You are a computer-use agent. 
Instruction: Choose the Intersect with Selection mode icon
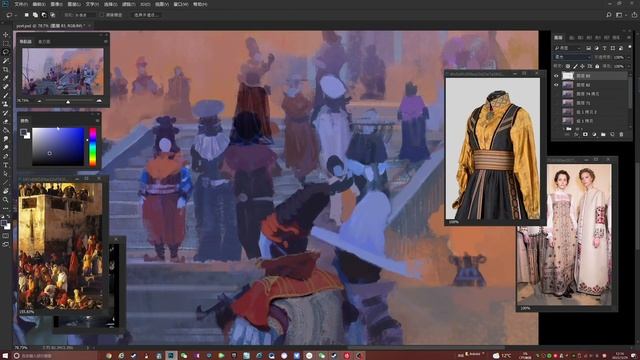52,15
